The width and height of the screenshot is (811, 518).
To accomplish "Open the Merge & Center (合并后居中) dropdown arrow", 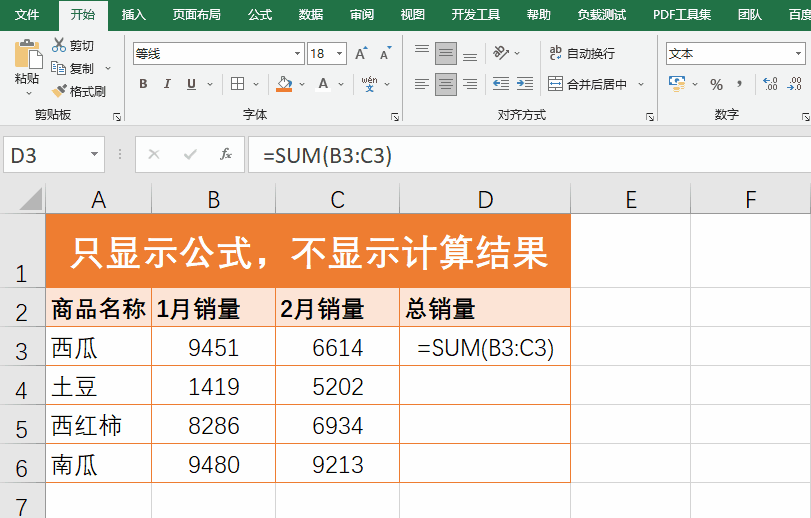I will pos(641,85).
